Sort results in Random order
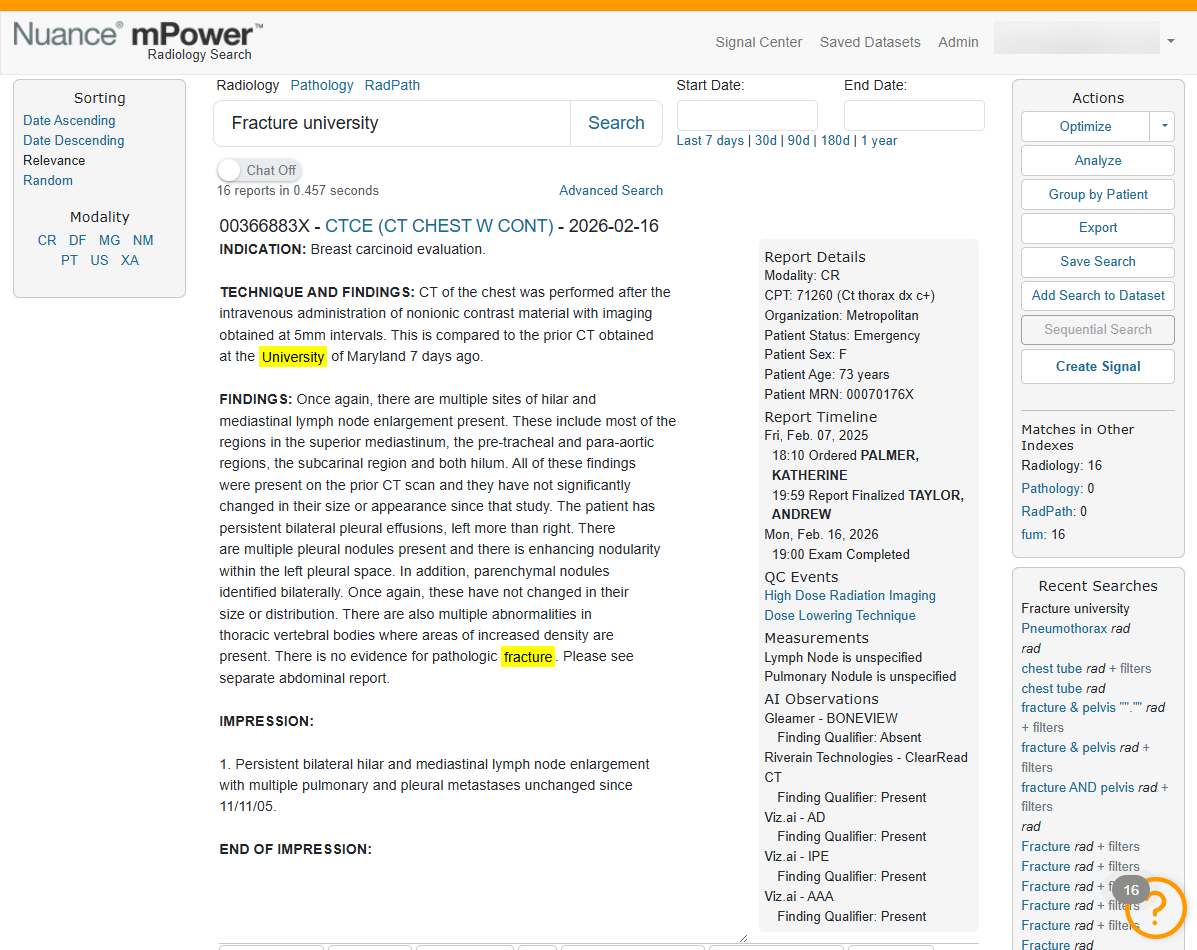 pos(48,180)
